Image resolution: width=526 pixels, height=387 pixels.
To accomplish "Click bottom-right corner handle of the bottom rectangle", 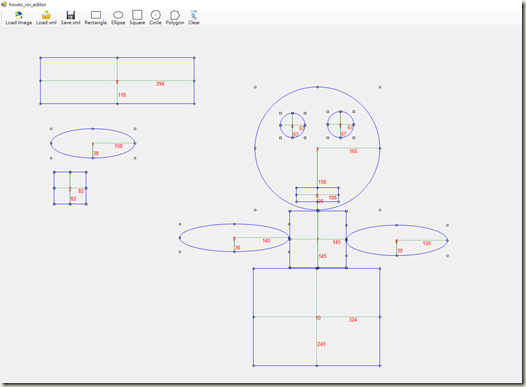I will click(380, 366).
